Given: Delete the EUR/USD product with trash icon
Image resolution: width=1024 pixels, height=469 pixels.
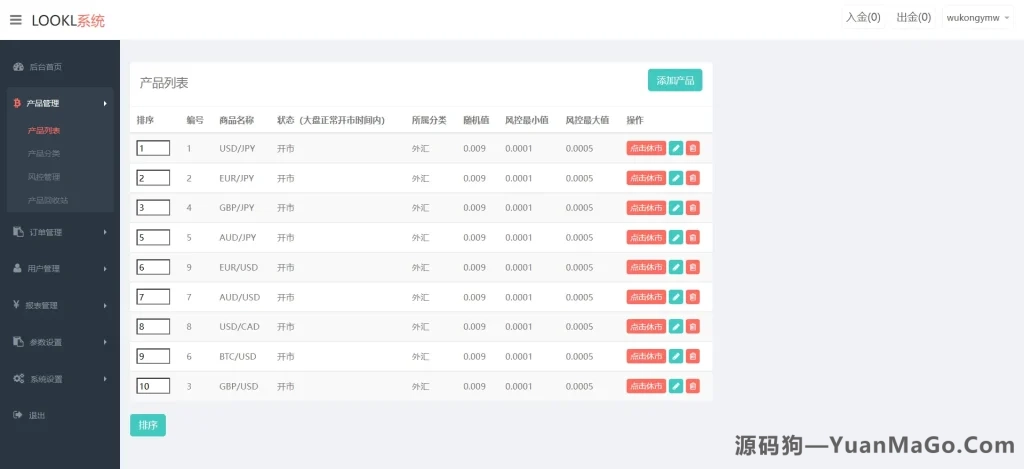Looking at the screenshot, I should pos(693,267).
